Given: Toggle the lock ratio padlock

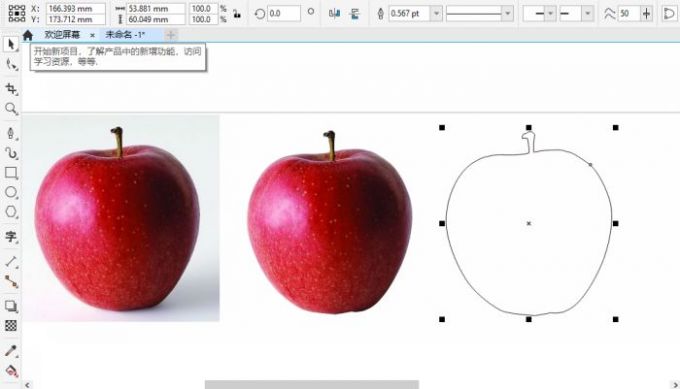Looking at the screenshot, I should tap(237, 13).
